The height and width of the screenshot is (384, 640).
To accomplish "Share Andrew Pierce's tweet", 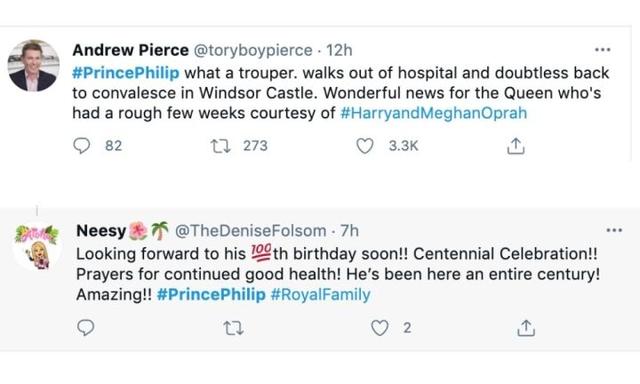I will [516, 146].
